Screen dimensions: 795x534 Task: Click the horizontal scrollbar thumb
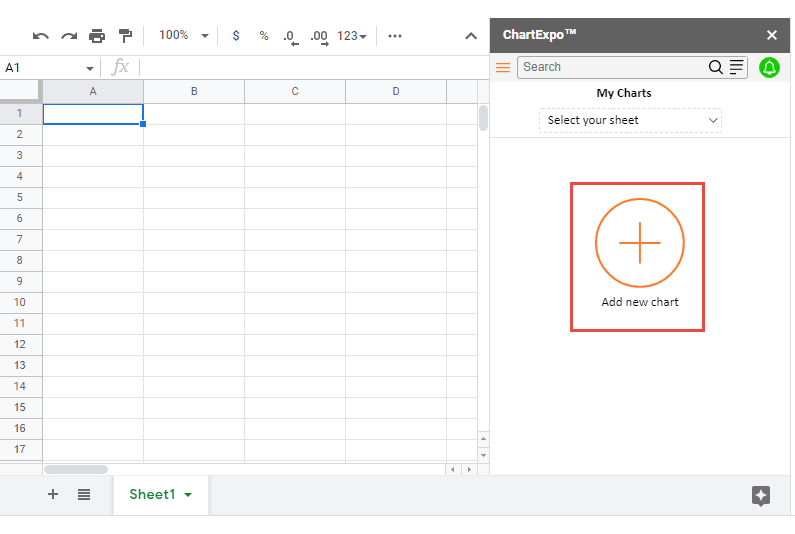pyautogui.click(x=76, y=470)
